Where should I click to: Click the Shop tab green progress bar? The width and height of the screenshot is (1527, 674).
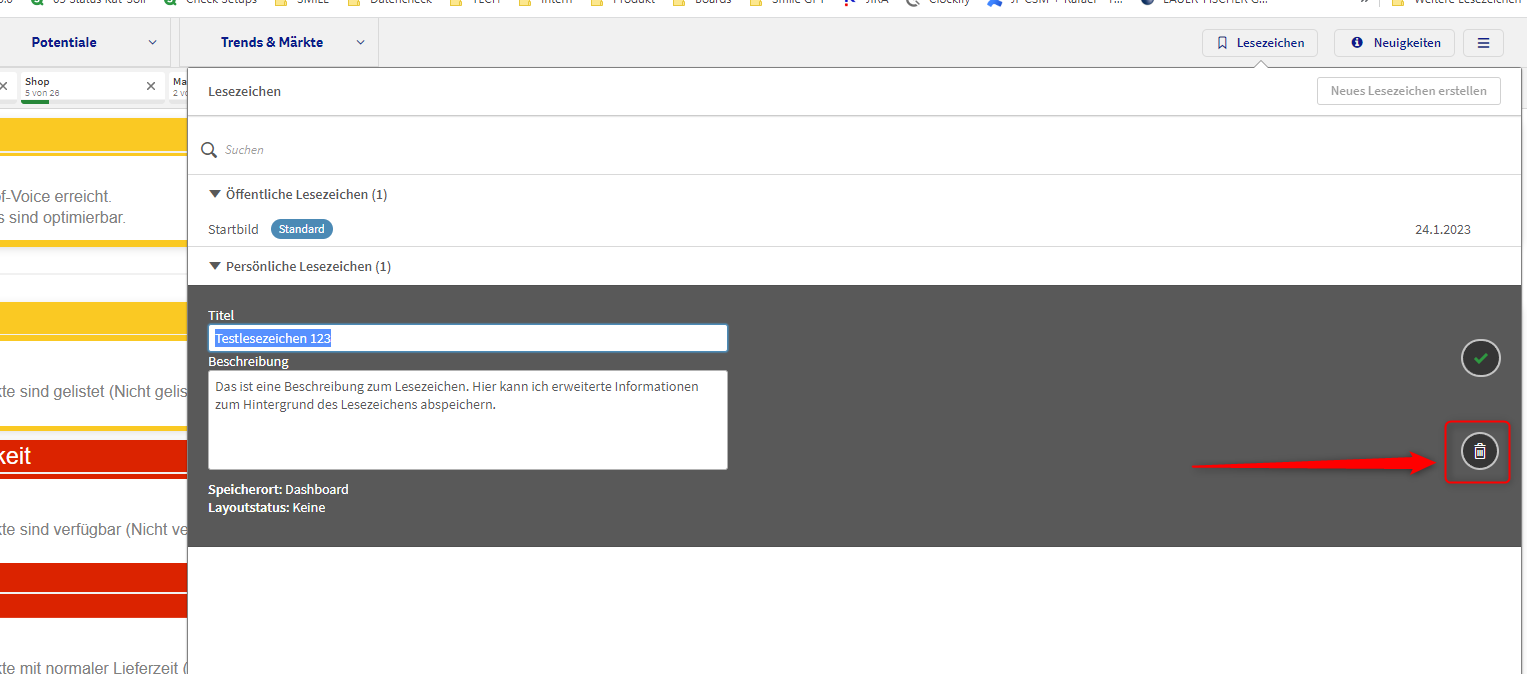click(x=35, y=101)
